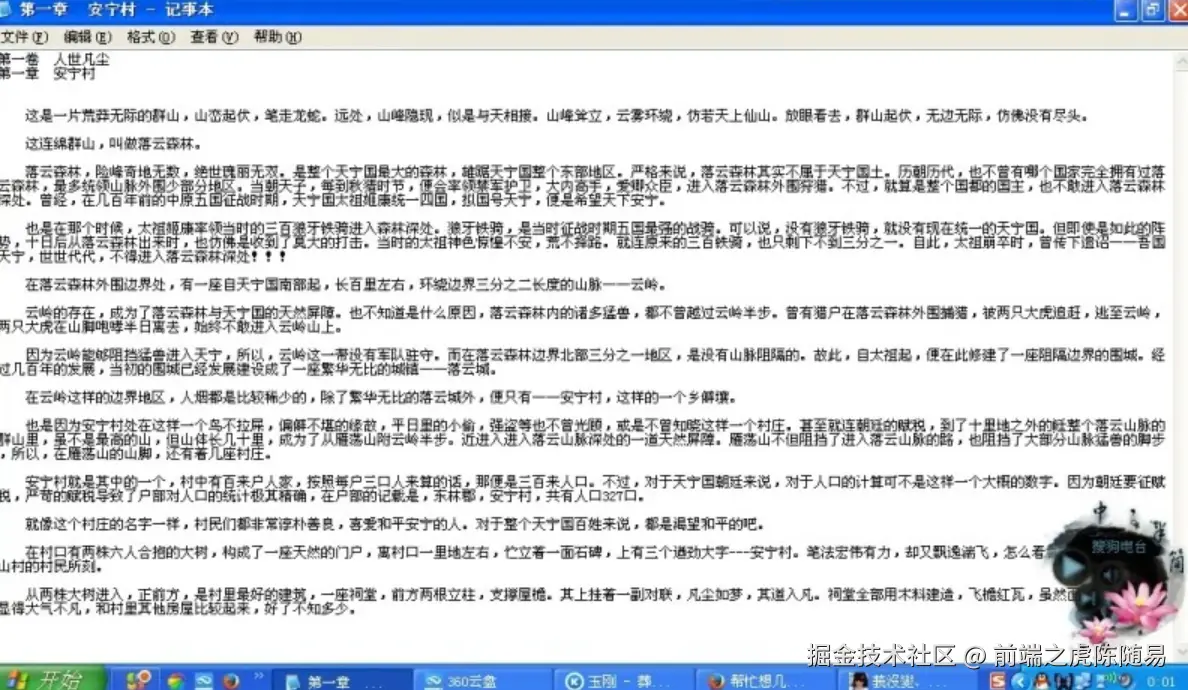The image size is (1188, 690).
Task: Click the wireless signal tray icon
Action: [1105, 680]
